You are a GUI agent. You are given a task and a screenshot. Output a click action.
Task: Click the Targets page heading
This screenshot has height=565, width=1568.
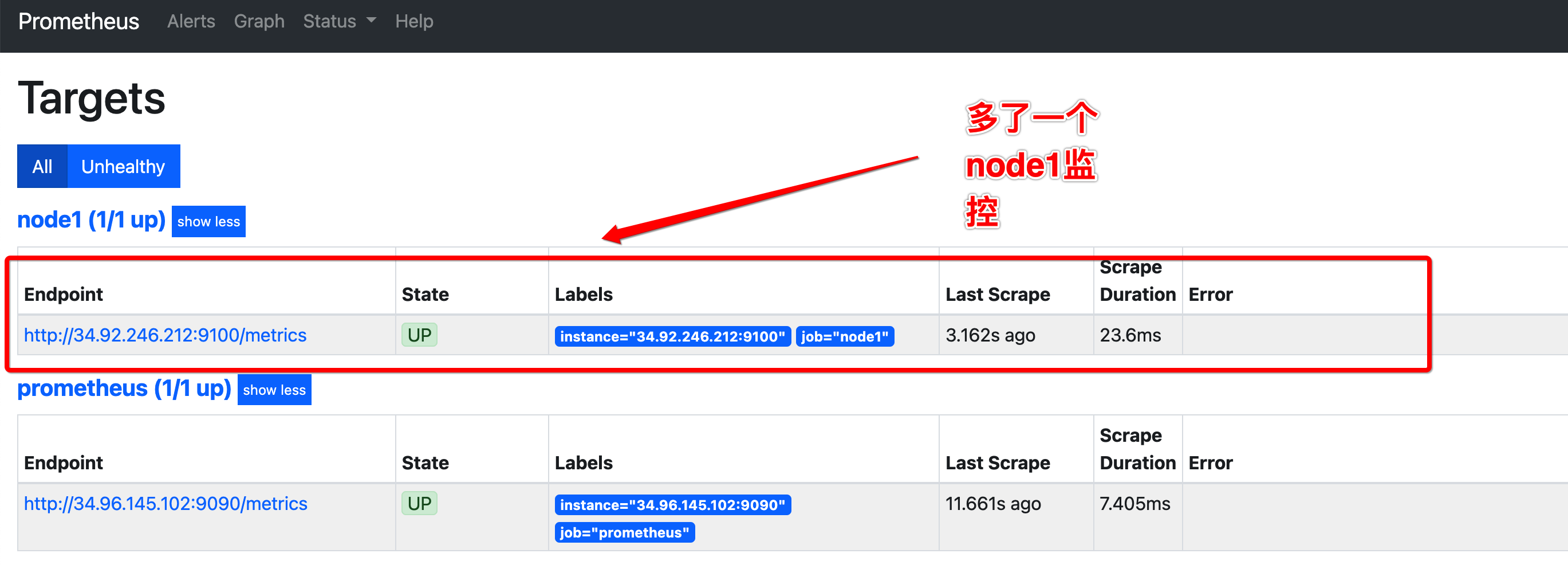[x=92, y=99]
